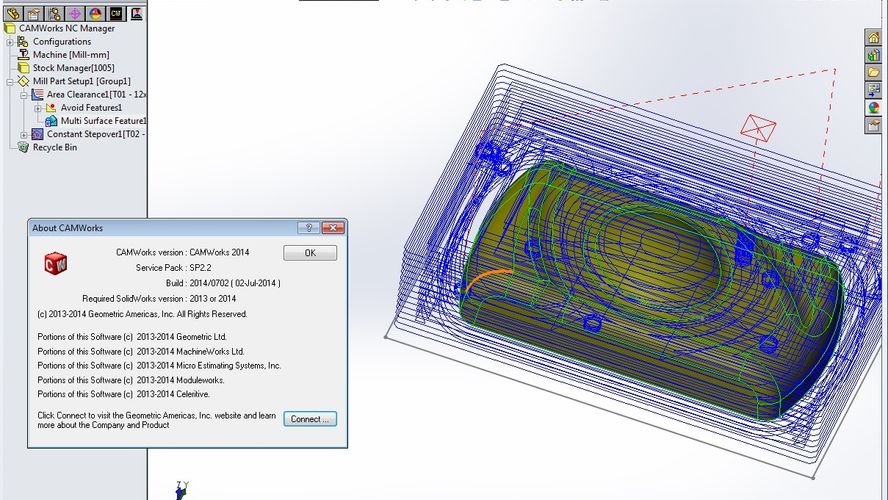Select Machine [Mill-mm] in the tree
888x500 pixels.
click(71, 54)
